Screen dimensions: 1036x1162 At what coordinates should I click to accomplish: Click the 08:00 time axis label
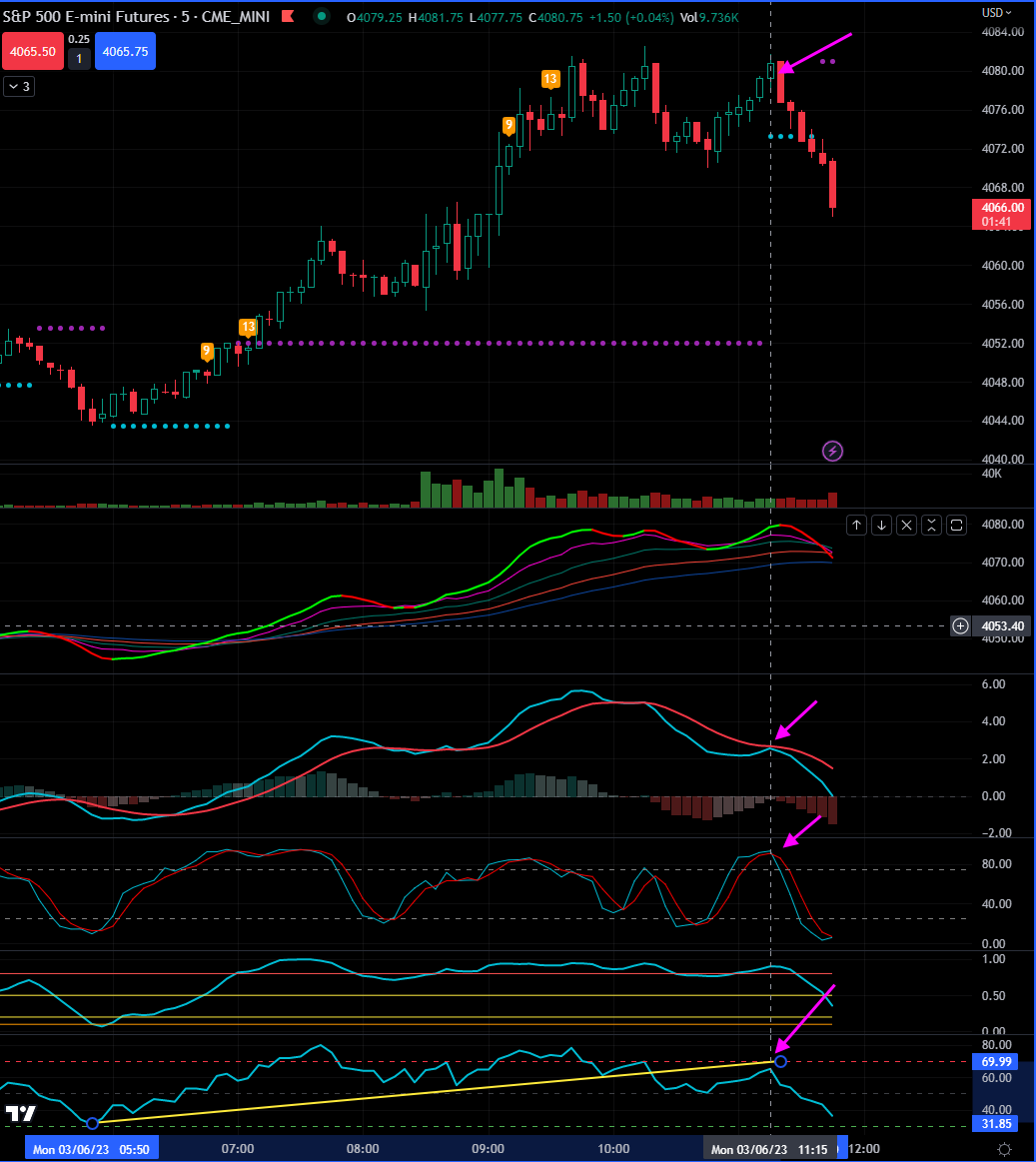point(363,1149)
